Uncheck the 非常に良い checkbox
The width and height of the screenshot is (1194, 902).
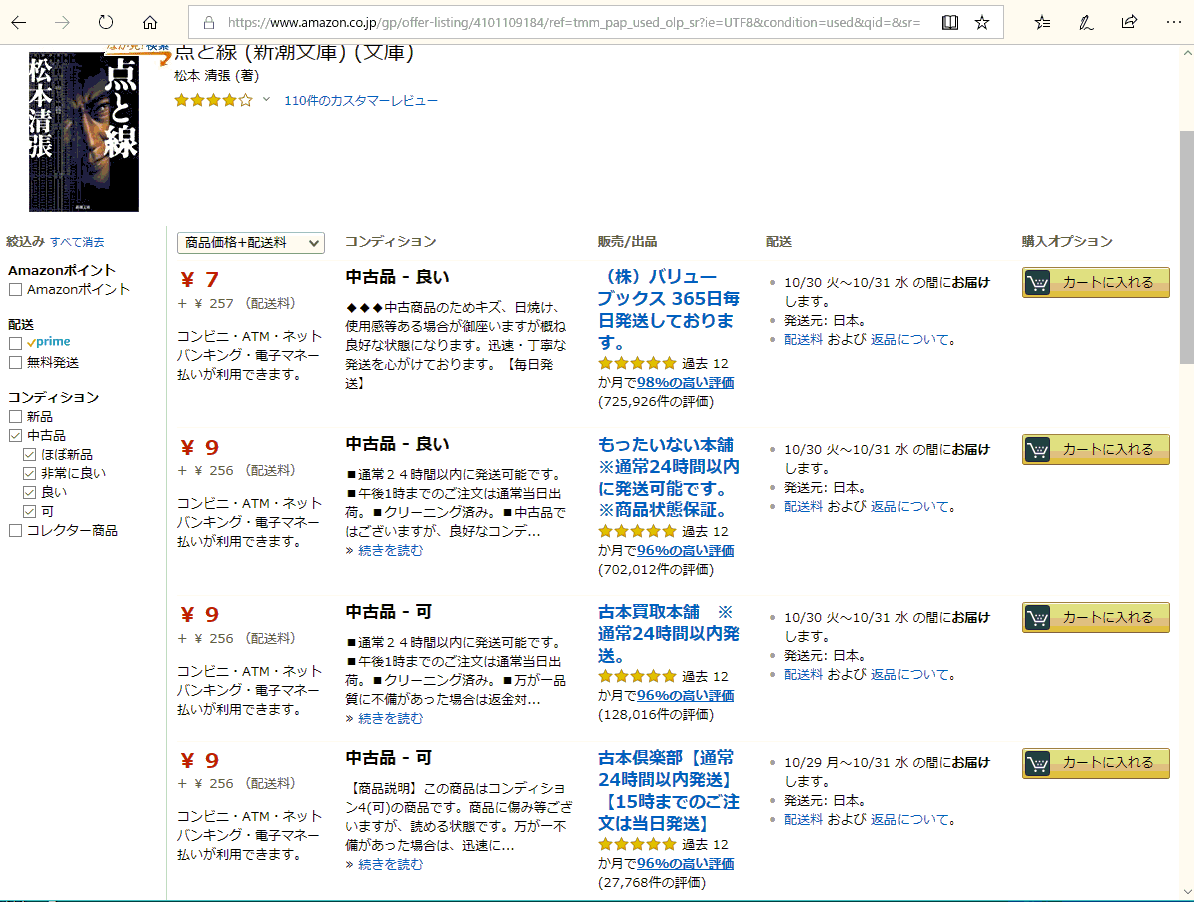click(x=30, y=473)
